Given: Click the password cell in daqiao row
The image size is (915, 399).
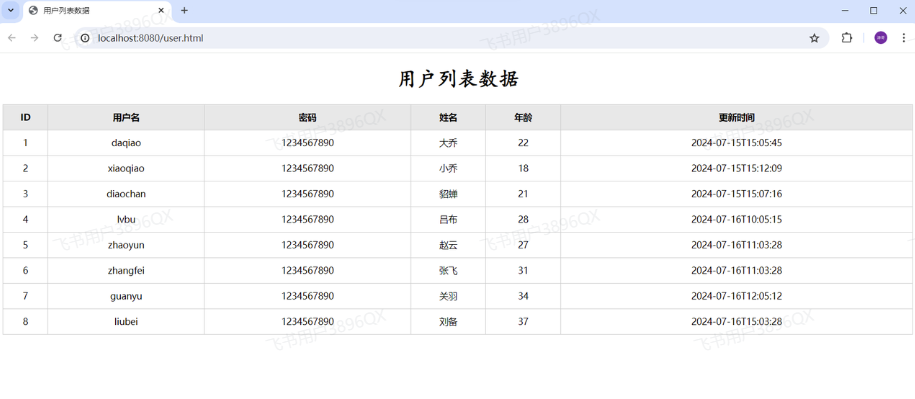Looking at the screenshot, I should [308, 143].
